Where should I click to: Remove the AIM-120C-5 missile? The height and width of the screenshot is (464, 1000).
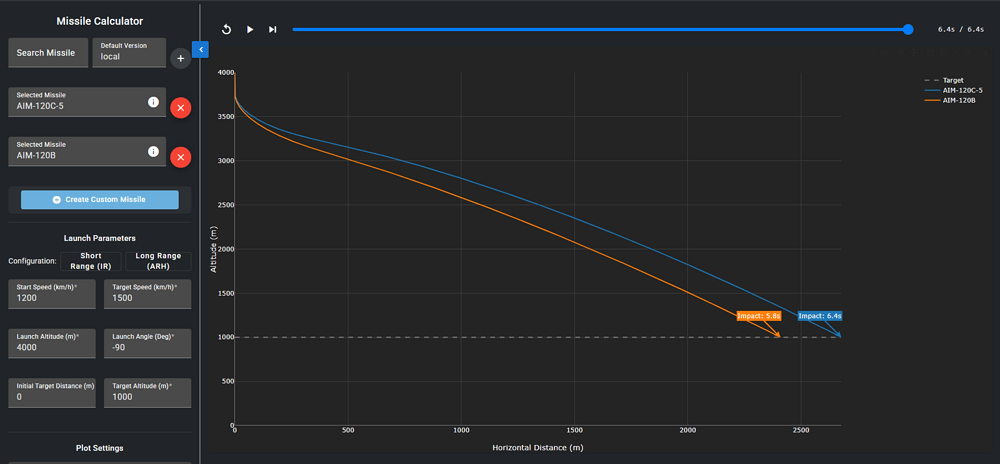[180, 107]
